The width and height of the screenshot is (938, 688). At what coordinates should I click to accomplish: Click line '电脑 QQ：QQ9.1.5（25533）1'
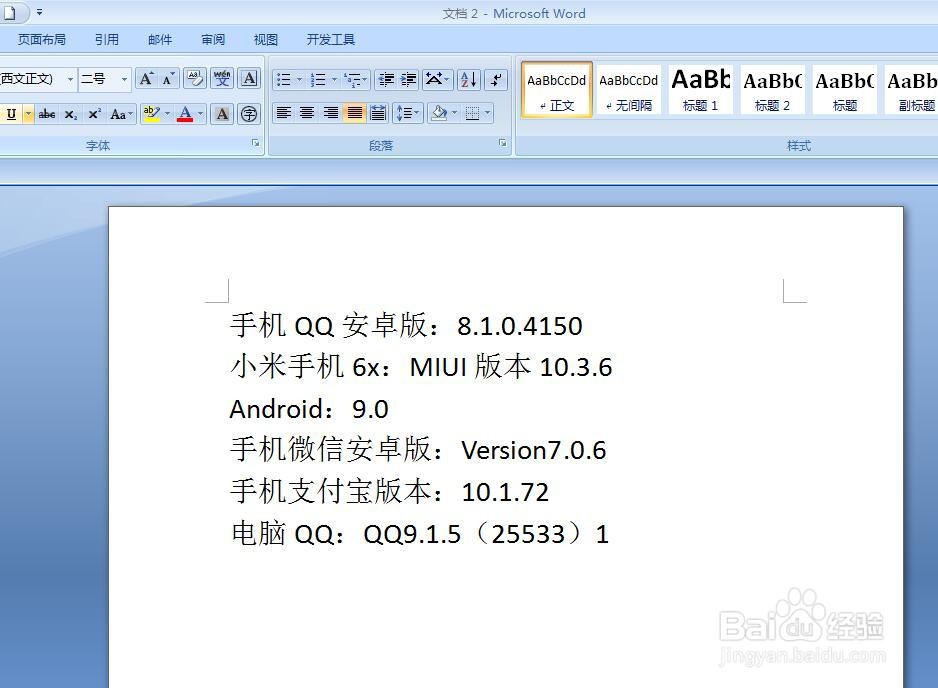tap(420, 534)
